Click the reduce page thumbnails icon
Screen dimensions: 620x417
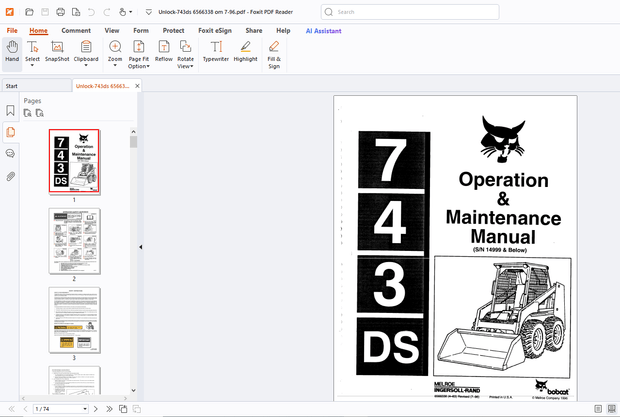(x=40, y=113)
